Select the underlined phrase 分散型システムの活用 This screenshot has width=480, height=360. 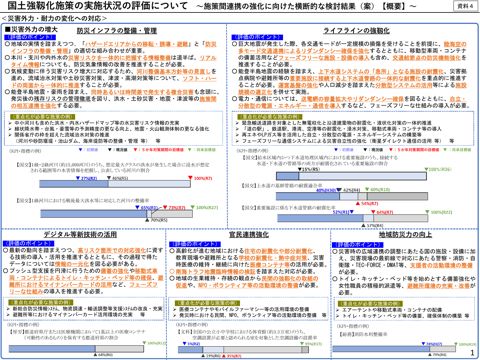[403, 85]
